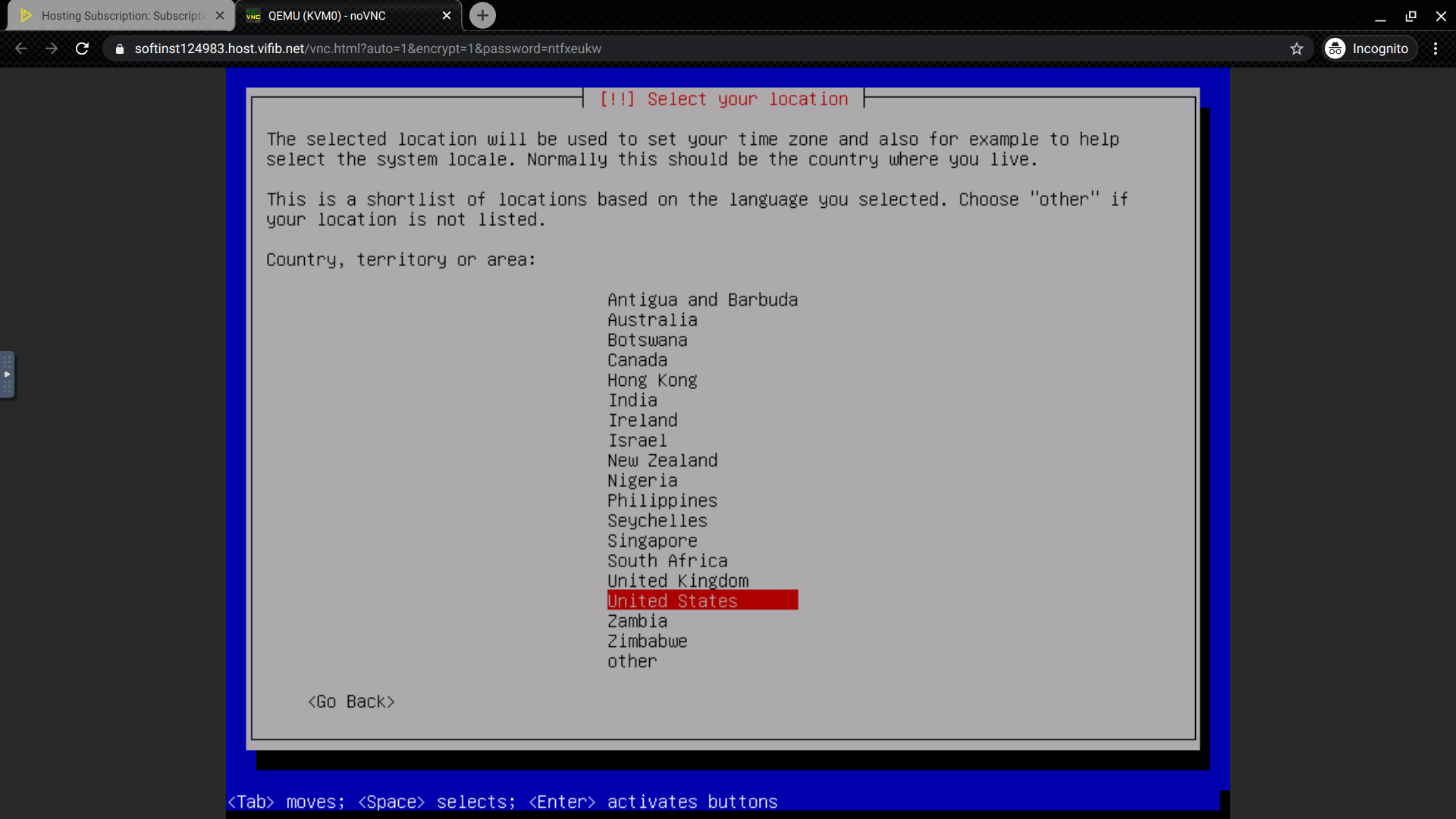The width and height of the screenshot is (1456, 819).
Task: Select Philippines entry
Action: tap(662, 501)
